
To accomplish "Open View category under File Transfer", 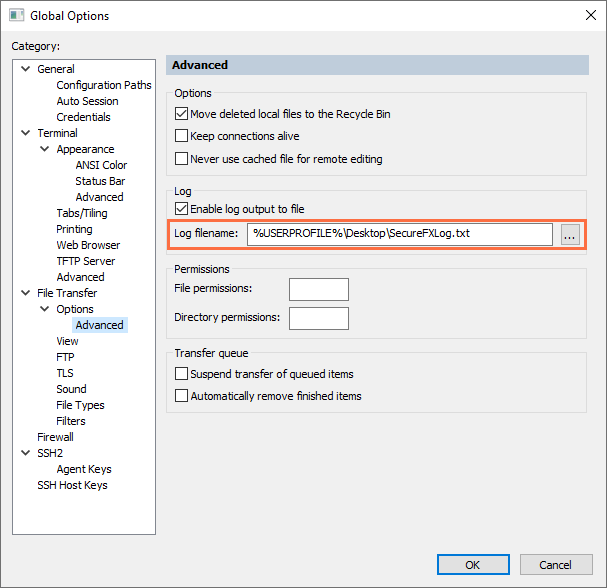I will click(67, 341).
